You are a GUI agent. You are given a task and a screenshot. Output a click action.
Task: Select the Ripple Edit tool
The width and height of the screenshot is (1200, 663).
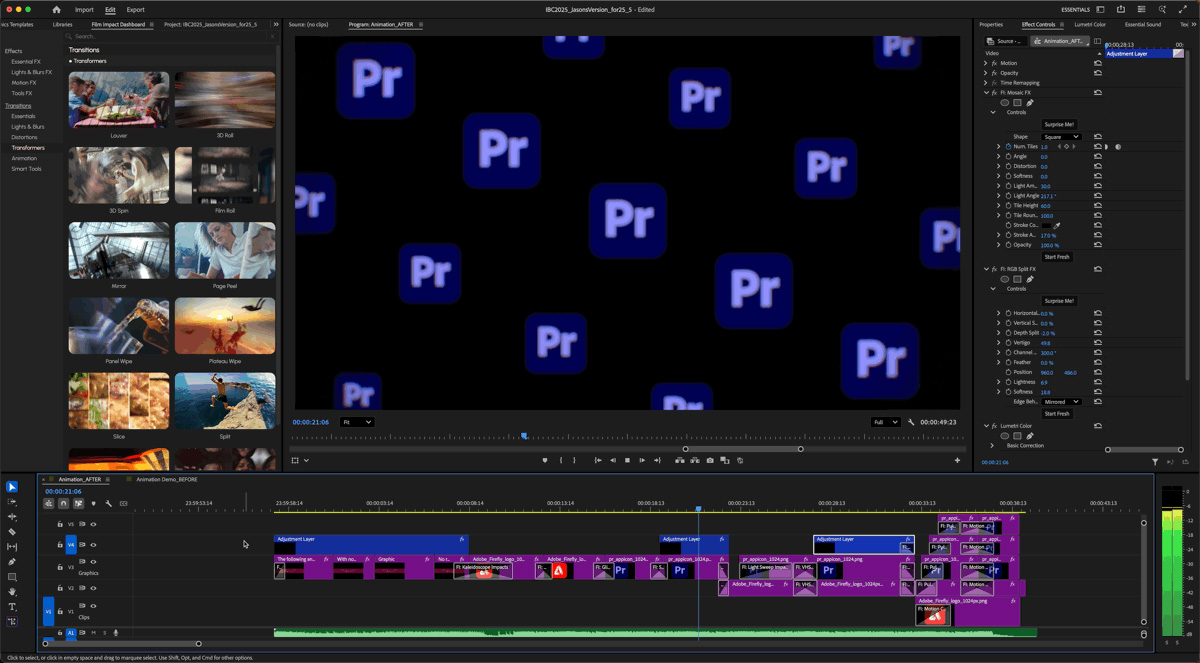pos(12,517)
